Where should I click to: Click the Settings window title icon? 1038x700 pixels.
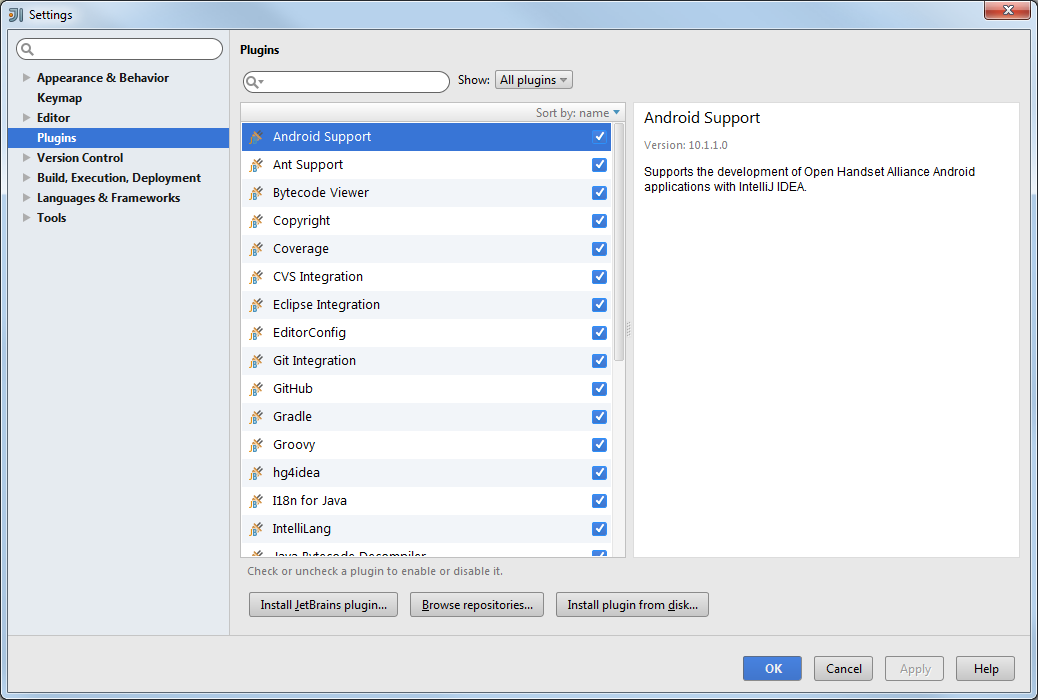tap(16, 15)
